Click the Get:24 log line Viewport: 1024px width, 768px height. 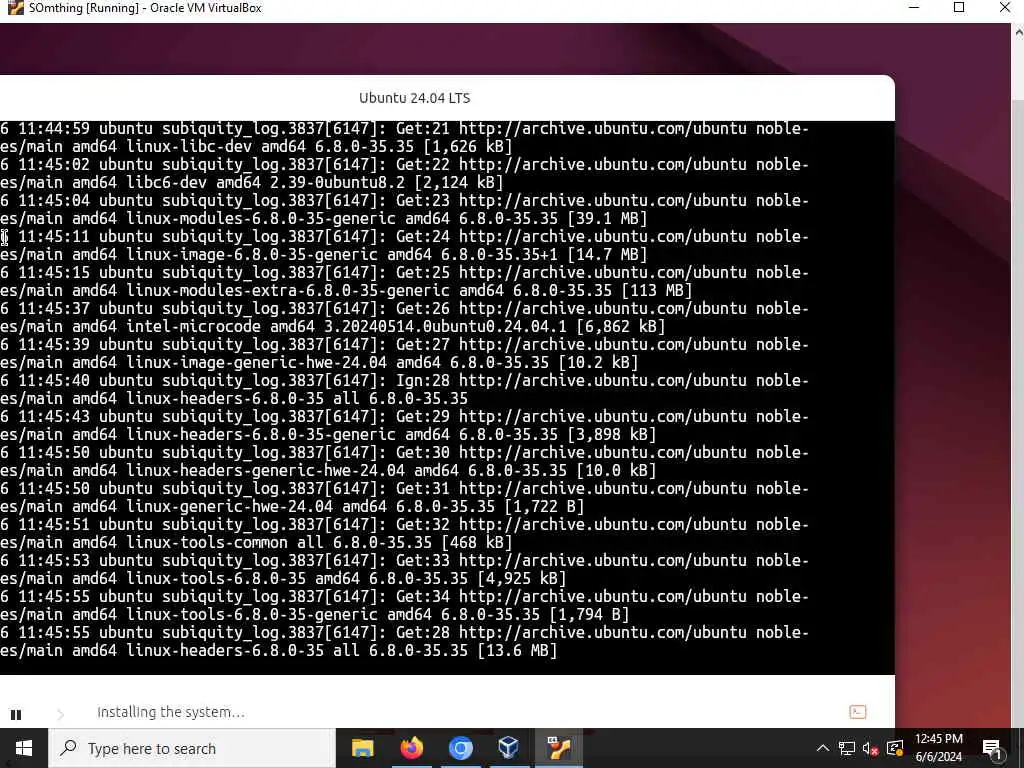(x=404, y=236)
